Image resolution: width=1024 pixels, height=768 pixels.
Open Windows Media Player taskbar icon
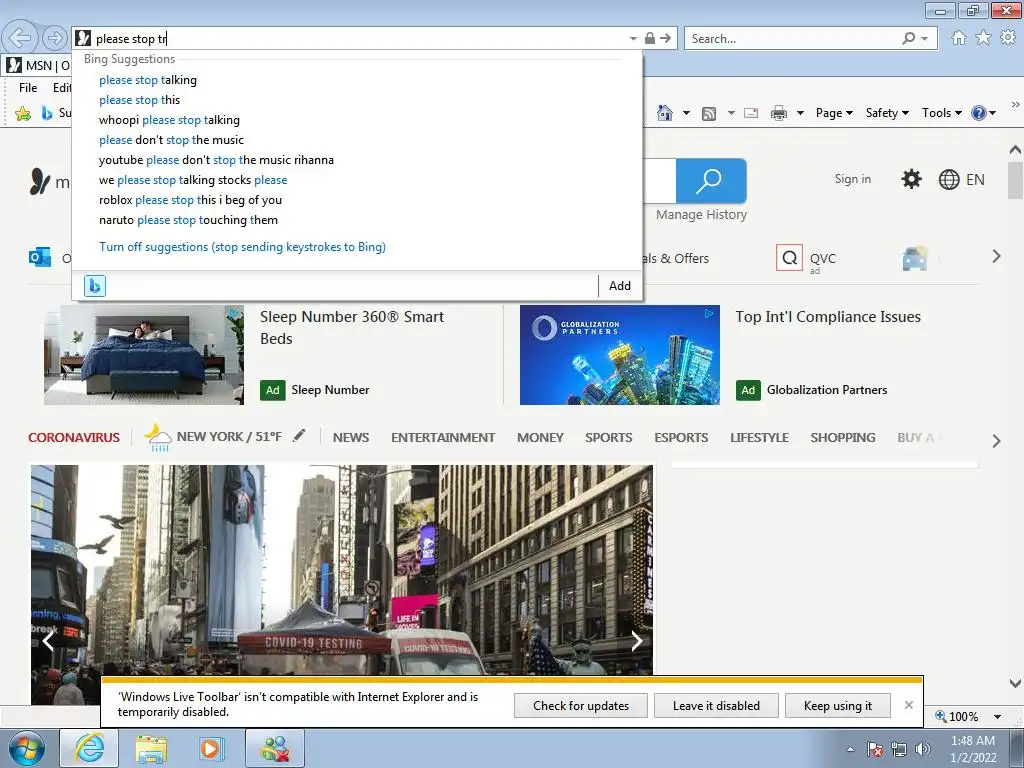[x=211, y=748]
